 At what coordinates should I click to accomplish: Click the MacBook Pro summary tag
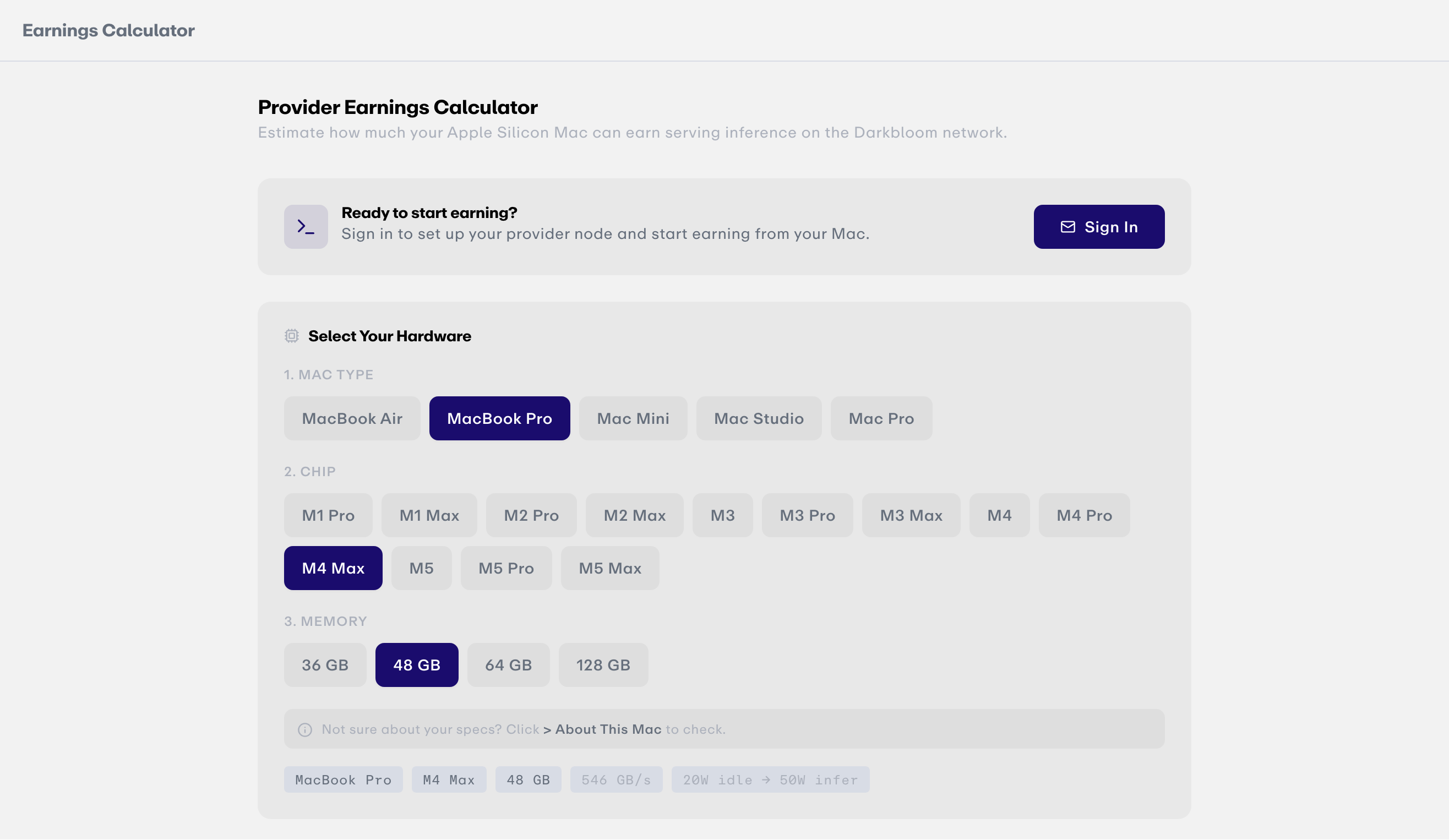click(344, 779)
